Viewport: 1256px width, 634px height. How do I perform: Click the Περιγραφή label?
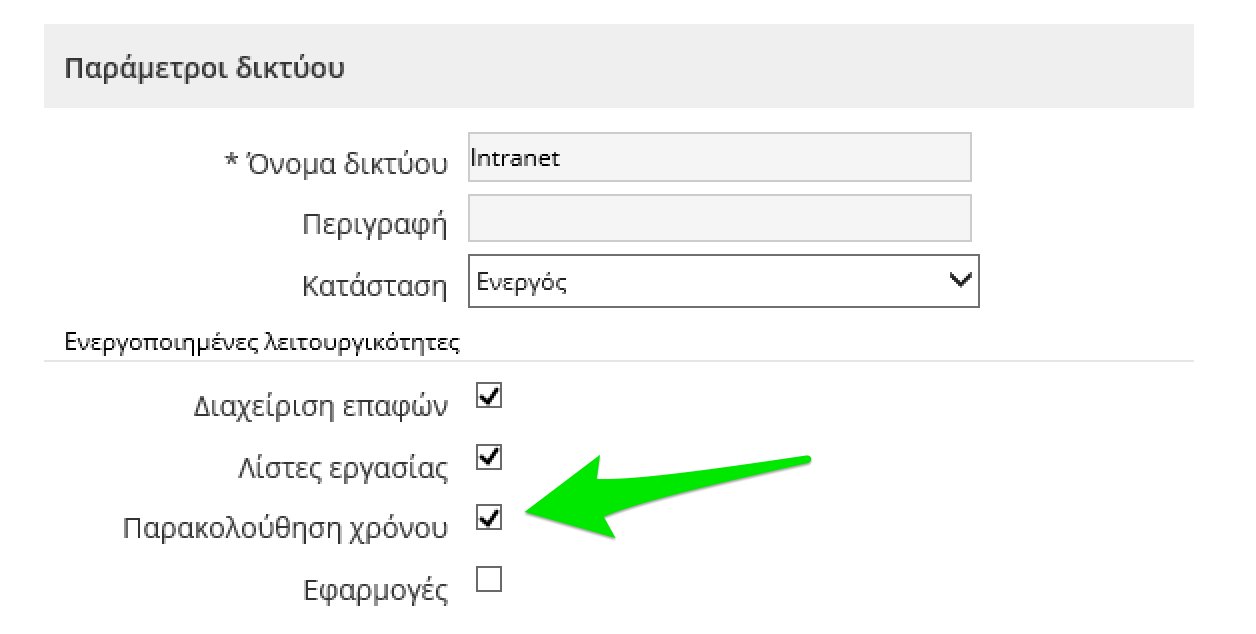[374, 224]
